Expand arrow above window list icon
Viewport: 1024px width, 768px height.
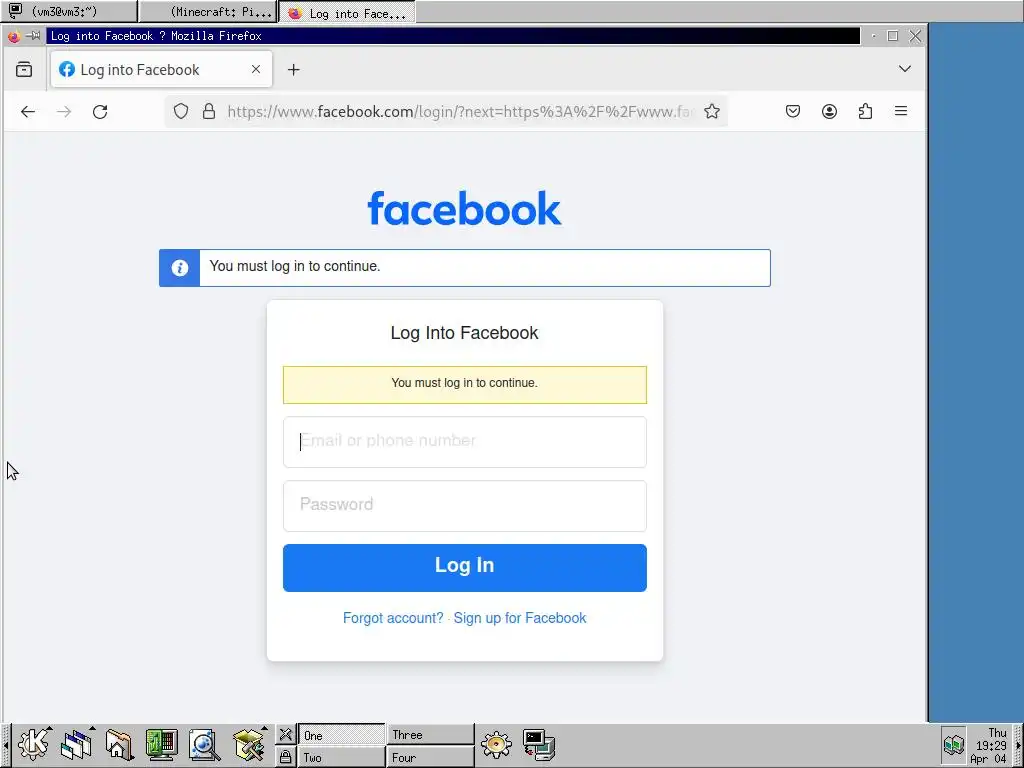[x=93, y=728]
